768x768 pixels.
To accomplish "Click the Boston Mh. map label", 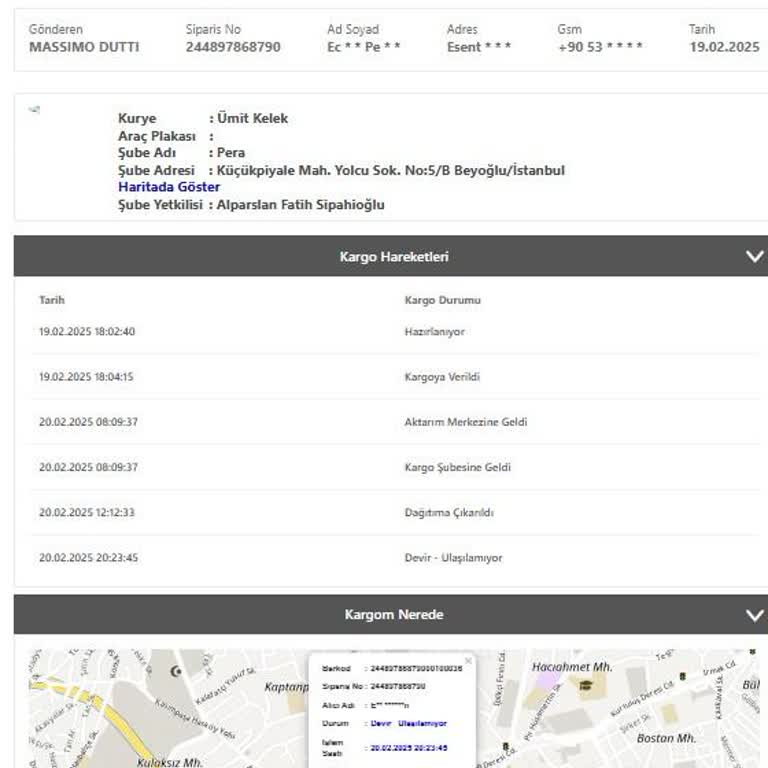I will [667, 738].
